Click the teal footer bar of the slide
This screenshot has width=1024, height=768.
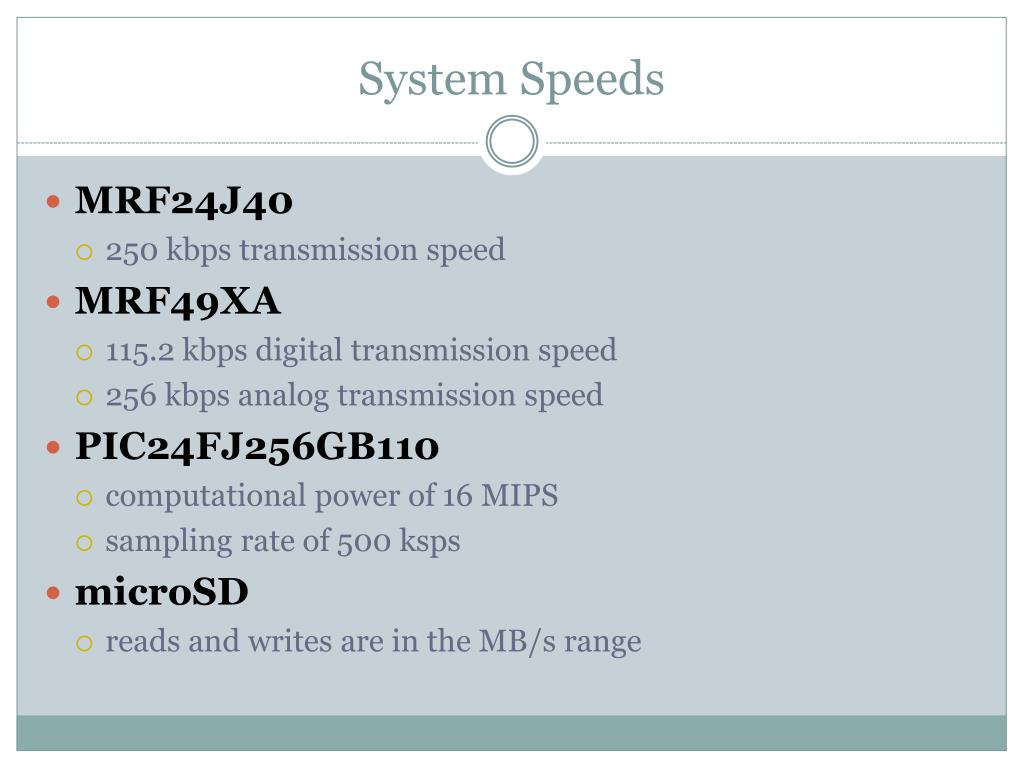511,733
